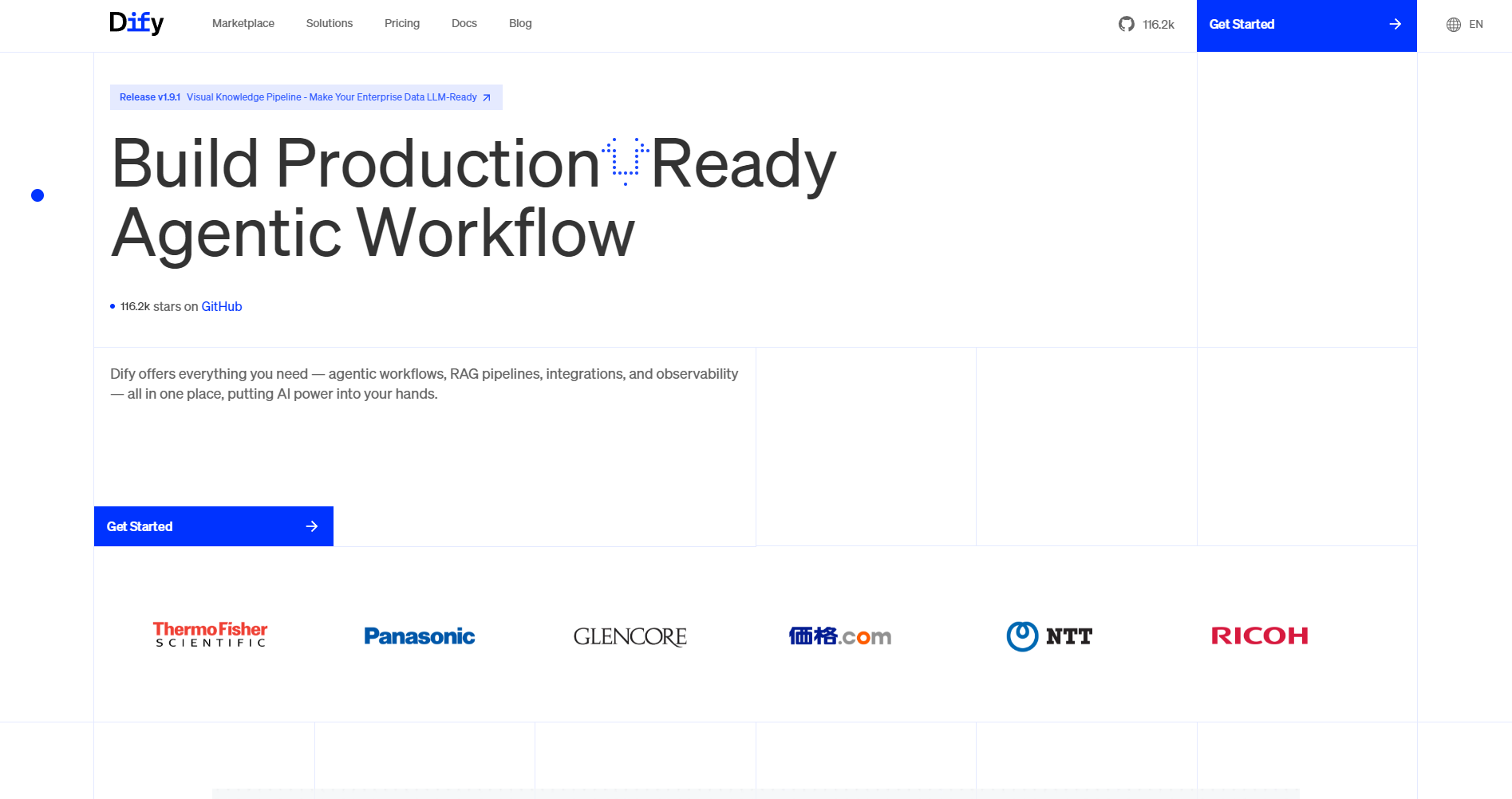The width and height of the screenshot is (1512, 799).
Task: Visit the Blog from the top nav
Action: 519,24
